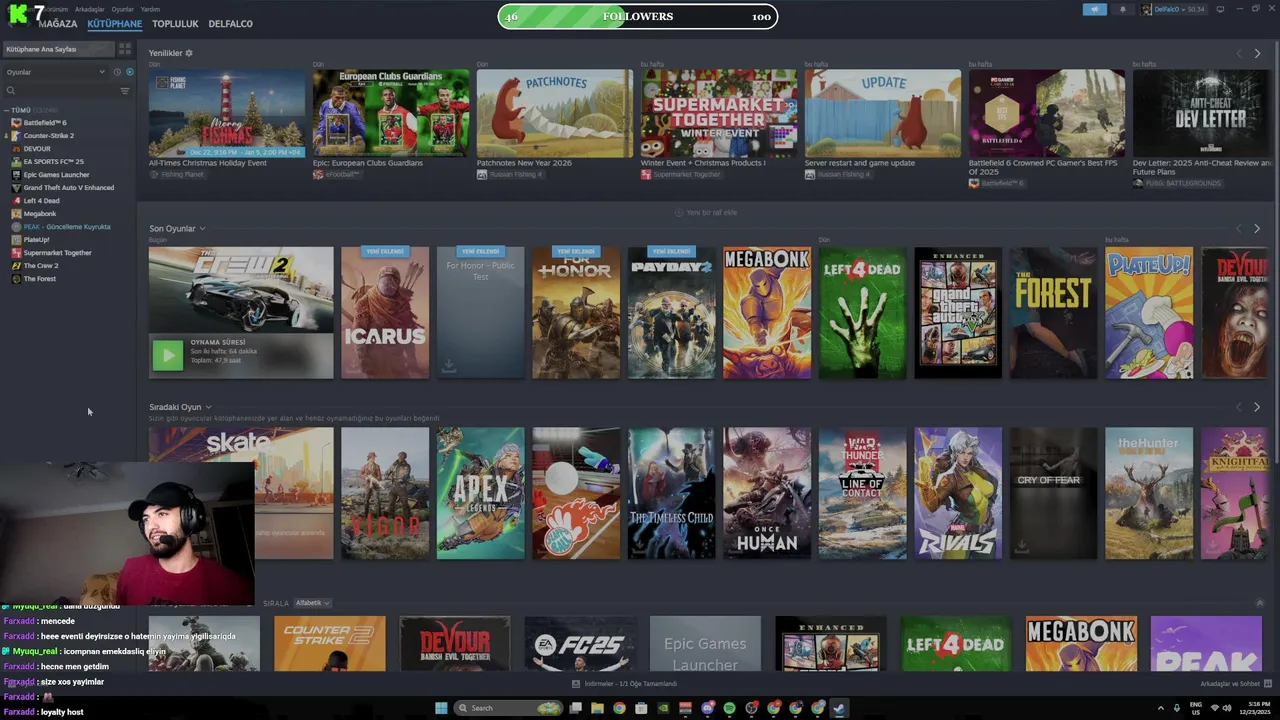The image size is (1280, 720).
Task: Open Marvel Rivals game cover
Action: (x=958, y=493)
